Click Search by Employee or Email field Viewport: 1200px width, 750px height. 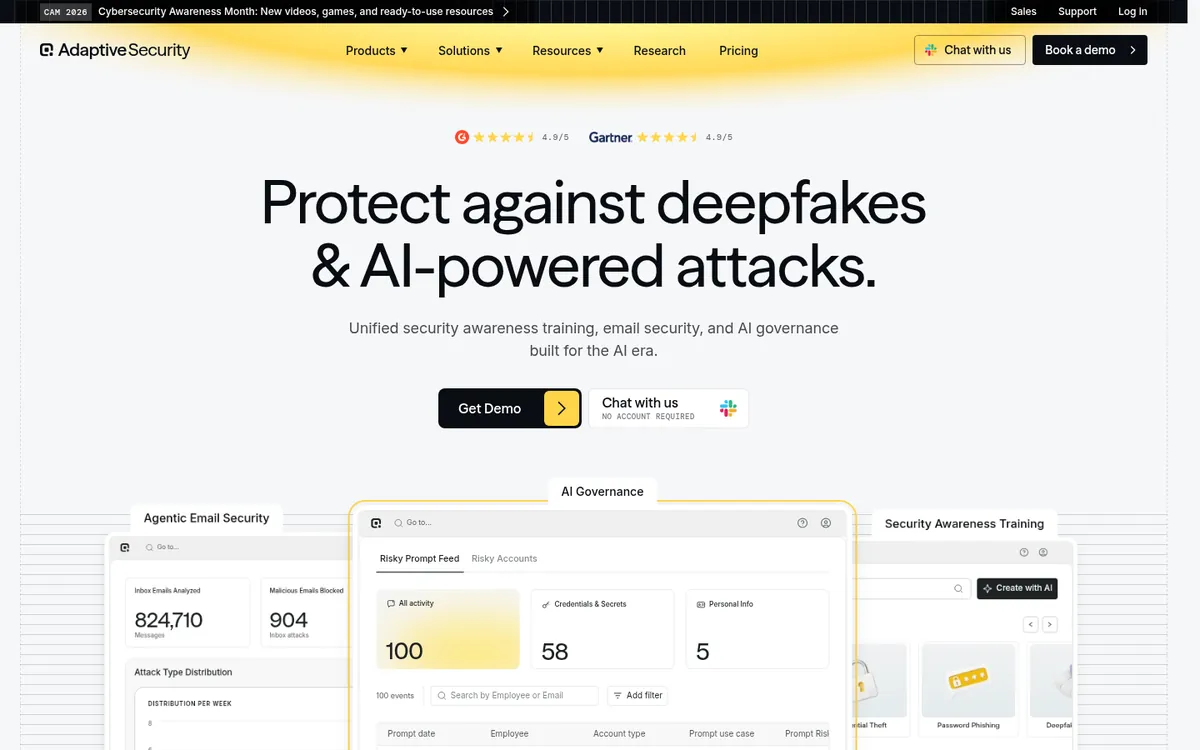514,695
